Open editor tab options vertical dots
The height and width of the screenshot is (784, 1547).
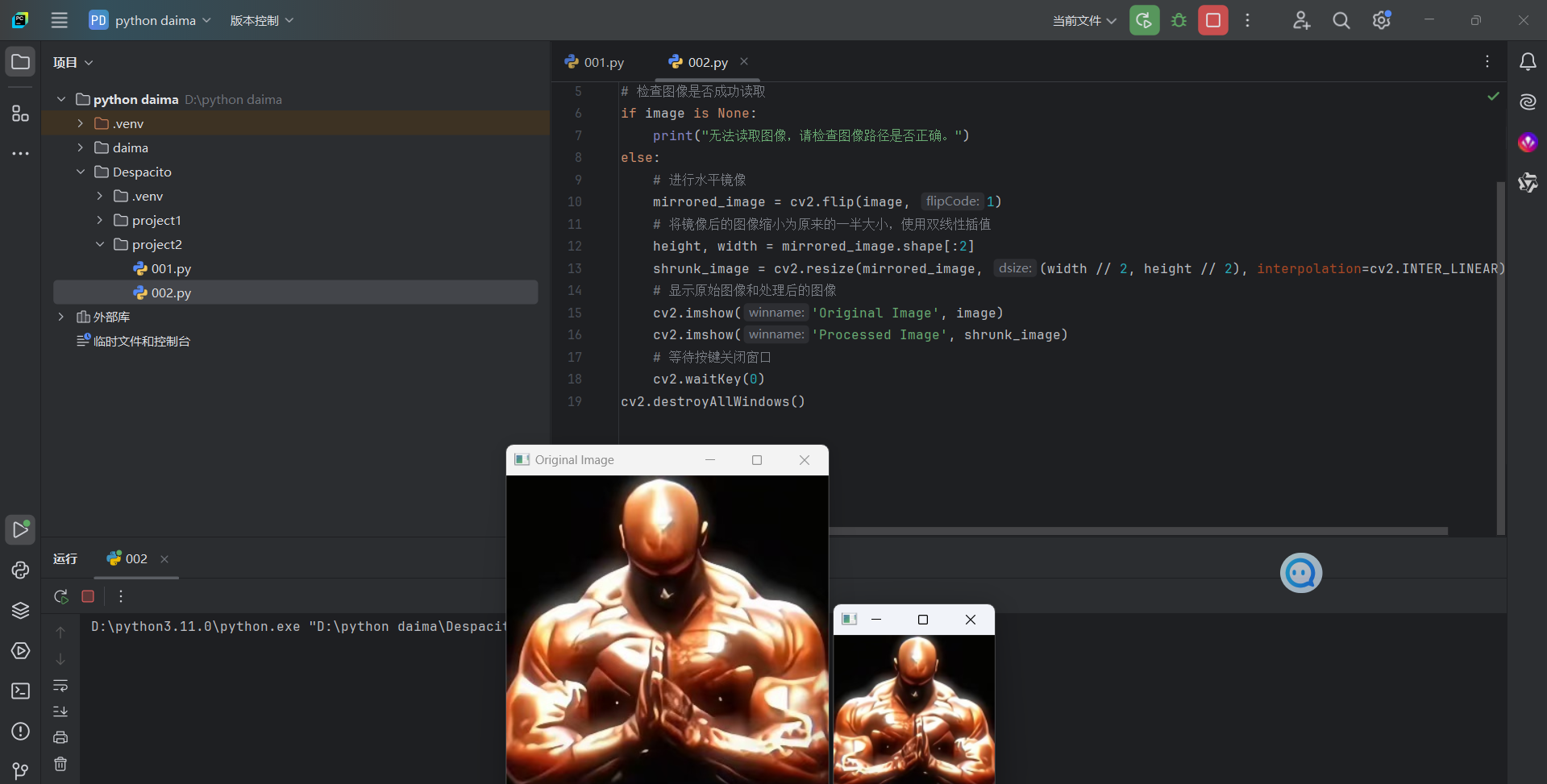1487,61
